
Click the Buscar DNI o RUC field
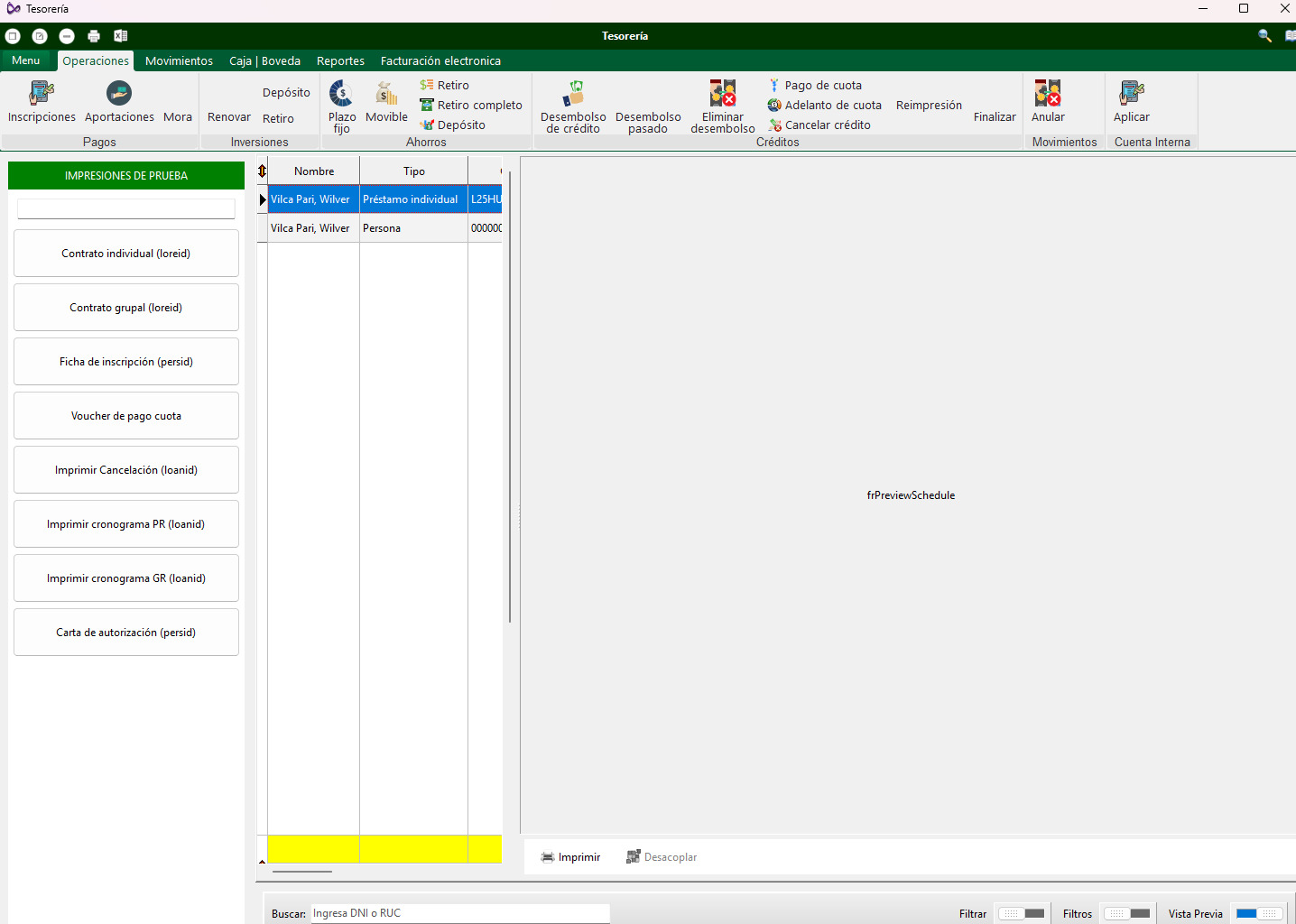click(x=459, y=913)
